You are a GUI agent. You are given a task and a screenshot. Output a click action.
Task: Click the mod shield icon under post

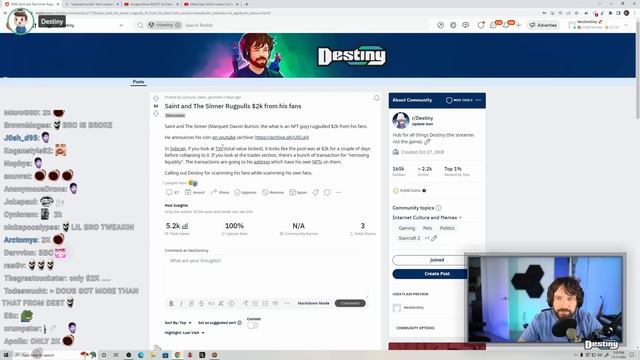tap(327, 192)
